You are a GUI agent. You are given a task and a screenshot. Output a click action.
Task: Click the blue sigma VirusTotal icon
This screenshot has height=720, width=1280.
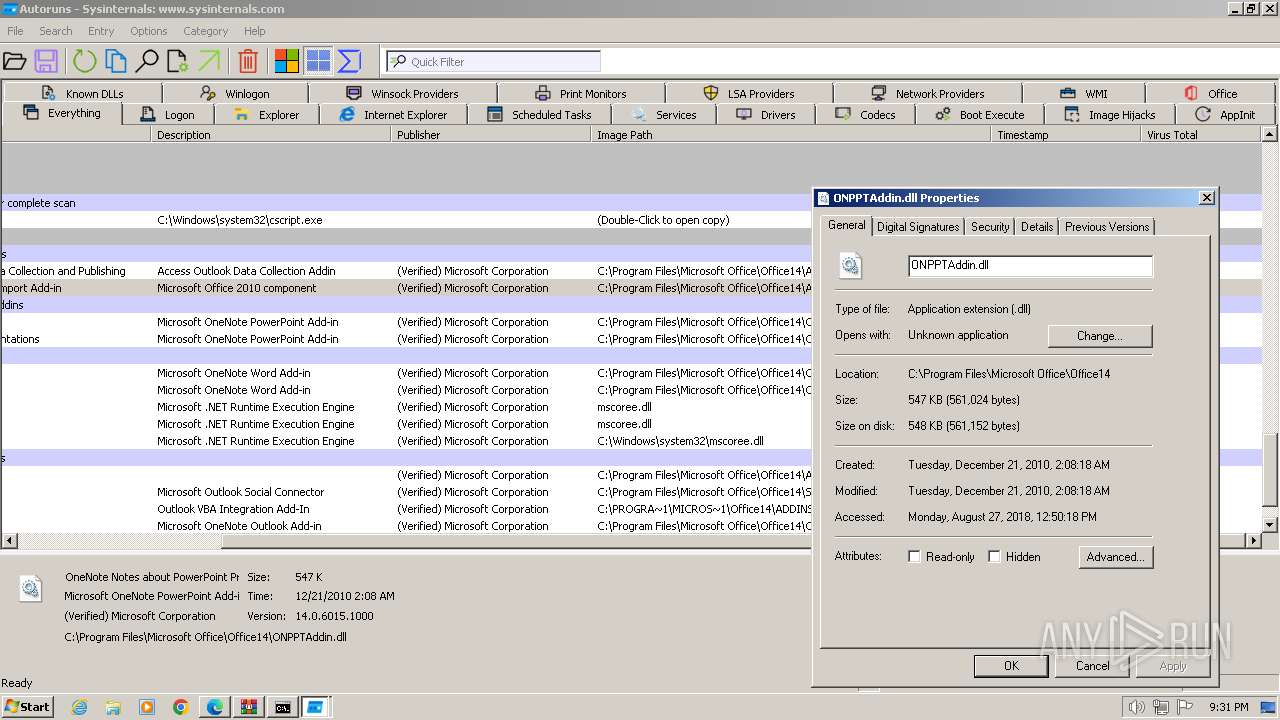point(349,62)
